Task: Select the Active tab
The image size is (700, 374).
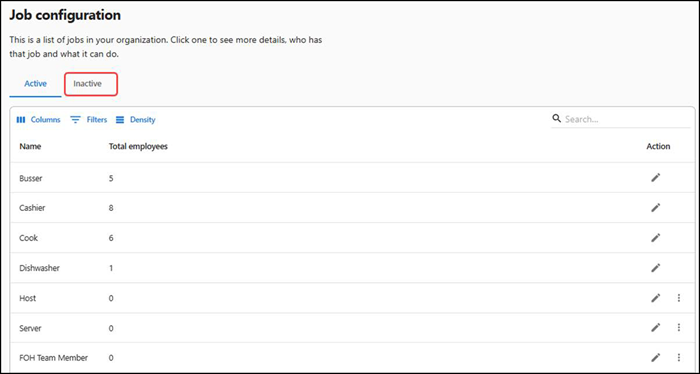Action: (35, 84)
